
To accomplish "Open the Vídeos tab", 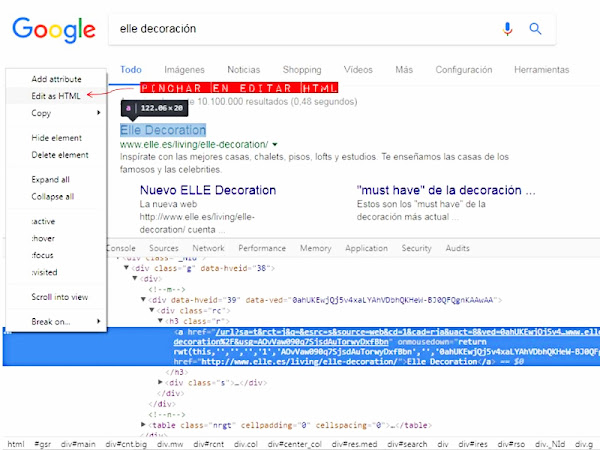I will coord(358,70).
